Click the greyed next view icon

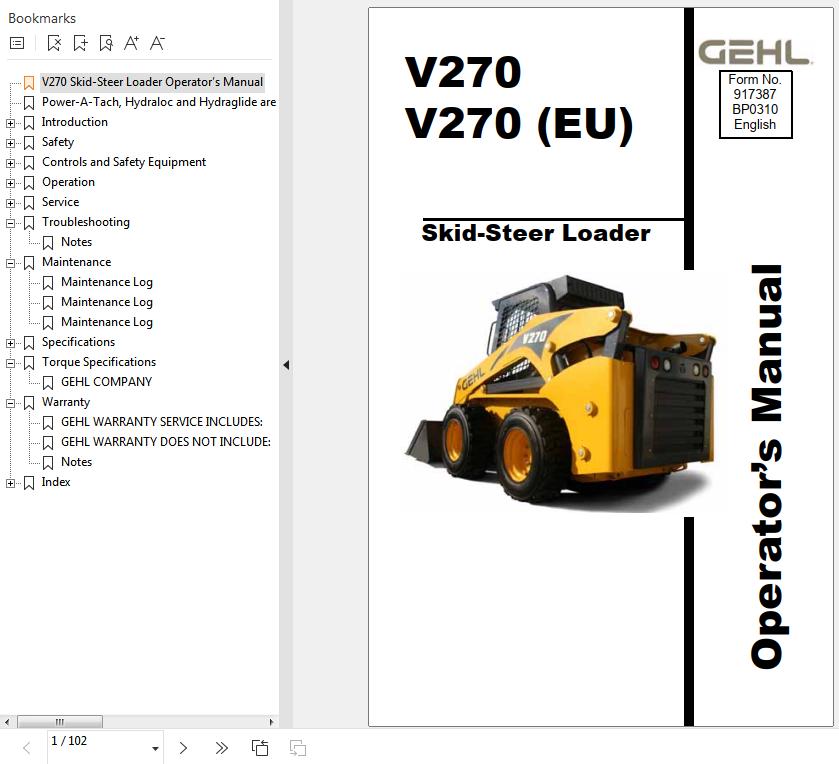tap(298, 748)
